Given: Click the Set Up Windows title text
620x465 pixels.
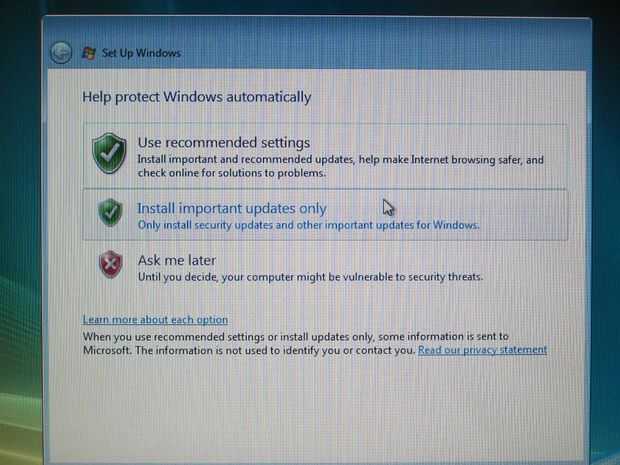Looking at the screenshot, I should (142, 53).
